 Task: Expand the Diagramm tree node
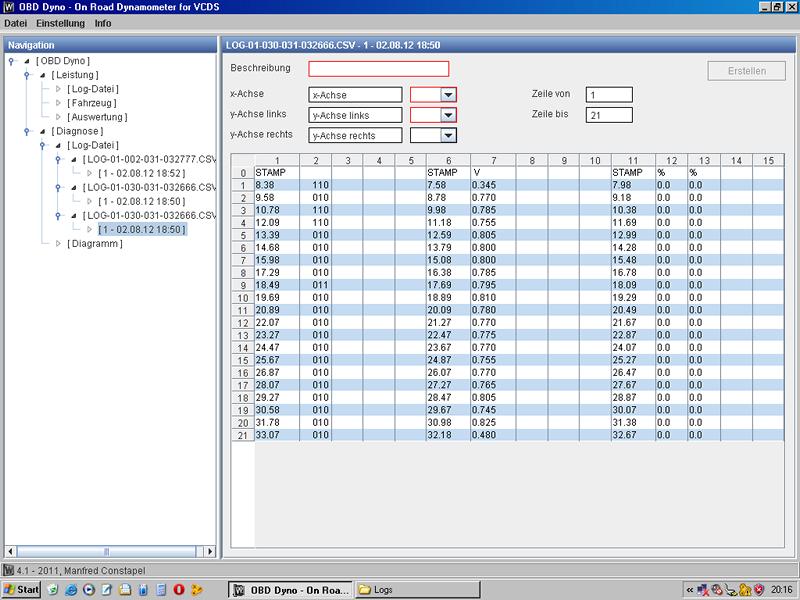coord(58,243)
